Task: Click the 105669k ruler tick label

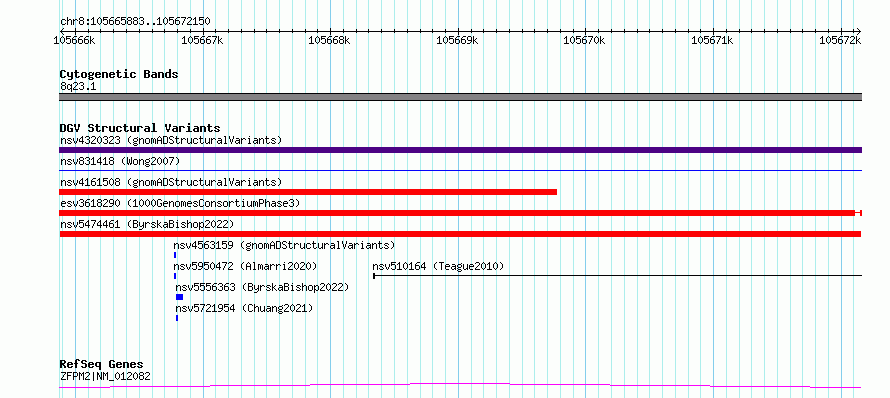Action: pos(457,41)
